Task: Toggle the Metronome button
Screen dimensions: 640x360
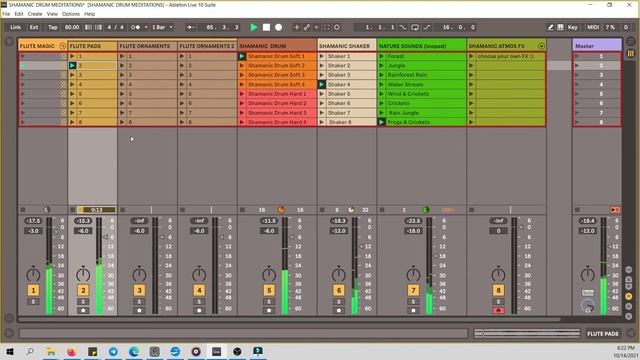Action: coord(135,27)
